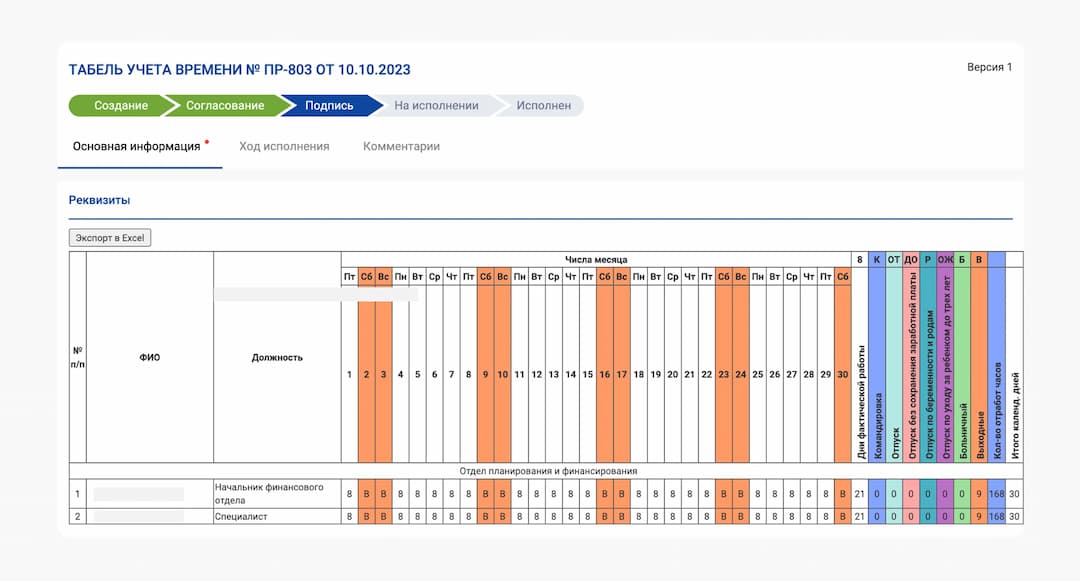Click the 30 calendar days cell for Специалист

(1015, 516)
